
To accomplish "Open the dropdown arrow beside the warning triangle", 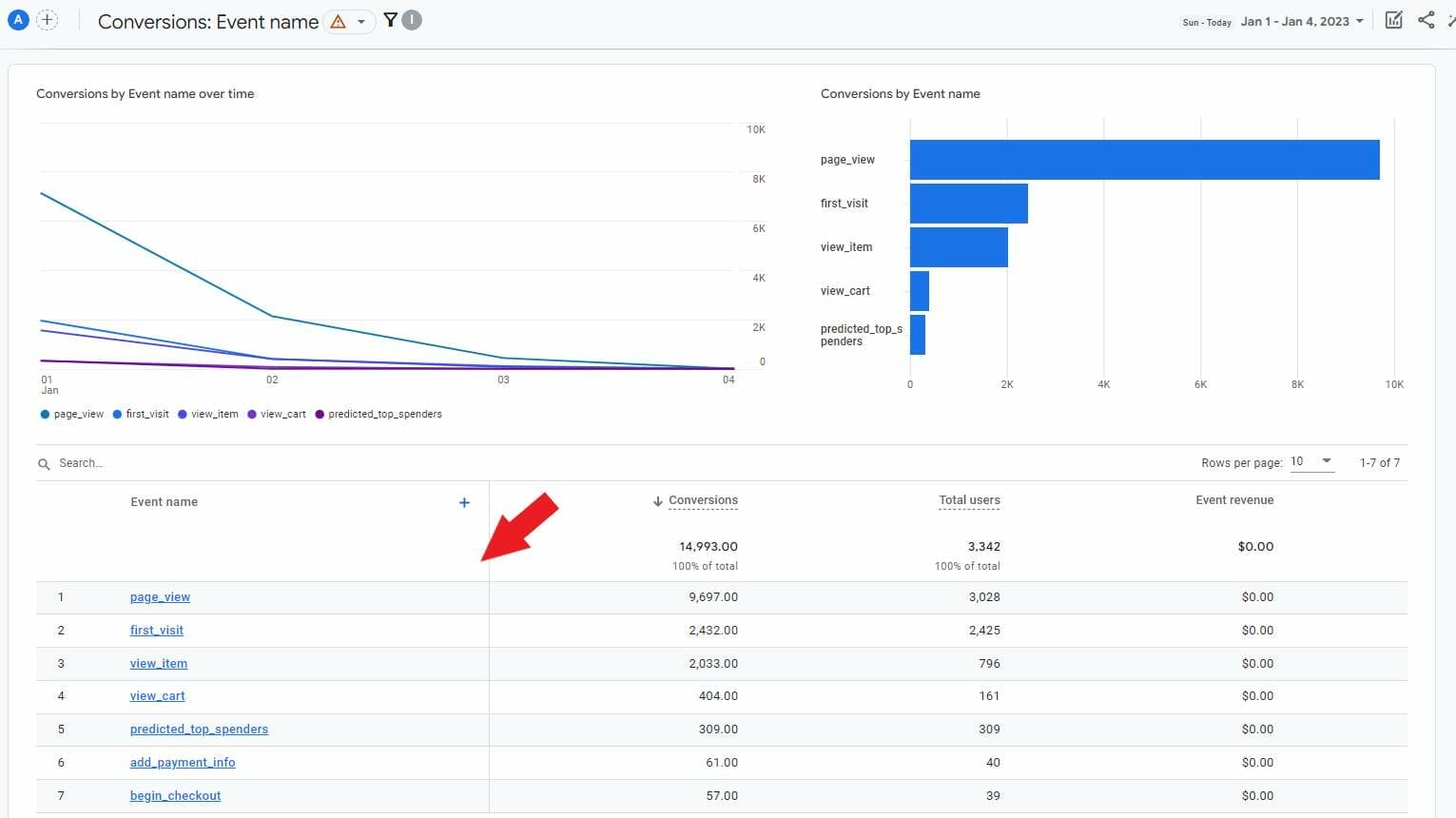I will (x=360, y=21).
